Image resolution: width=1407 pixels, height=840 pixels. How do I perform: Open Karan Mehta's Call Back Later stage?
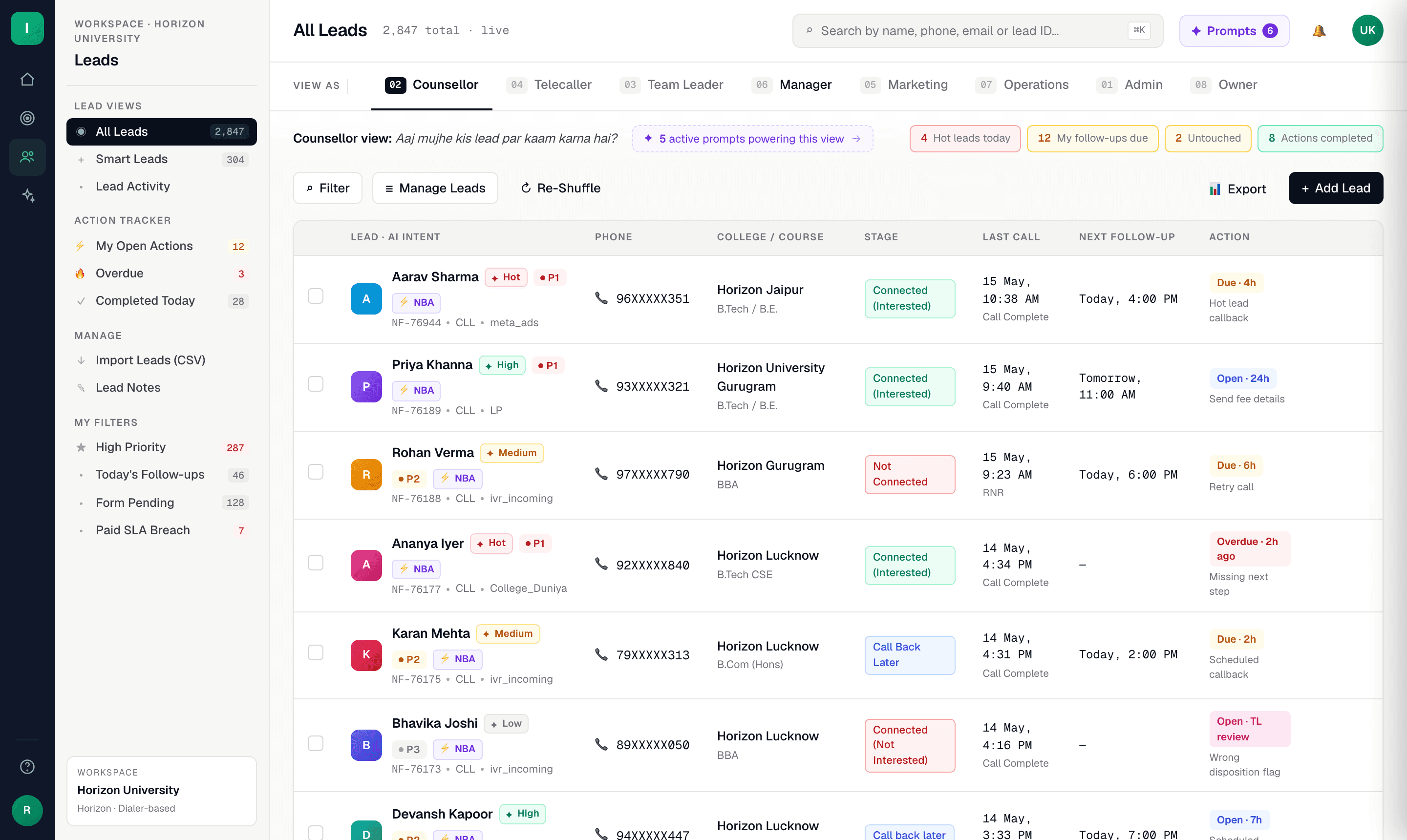(909, 655)
